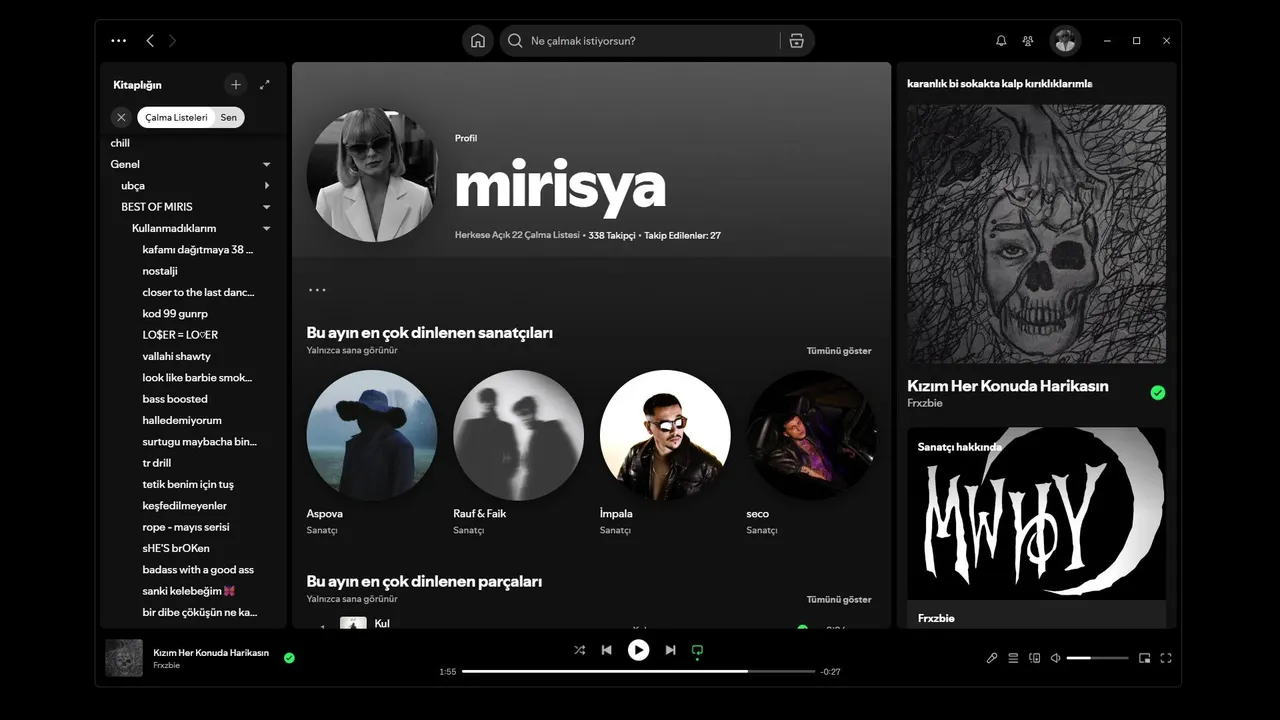Viewport: 1280px width, 720px height.
Task: Open the halledemiyorum playlist
Action: (182, 420)
